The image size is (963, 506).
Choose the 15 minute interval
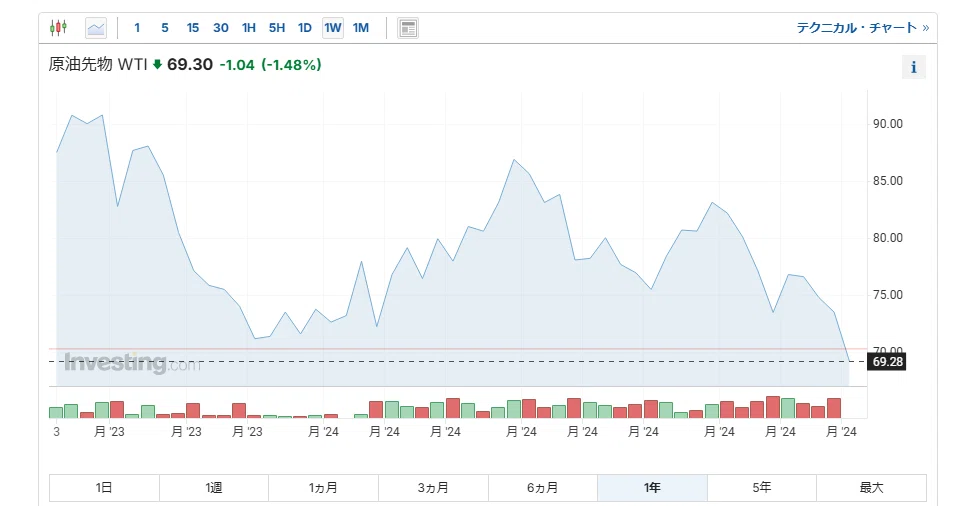(193, 28)
